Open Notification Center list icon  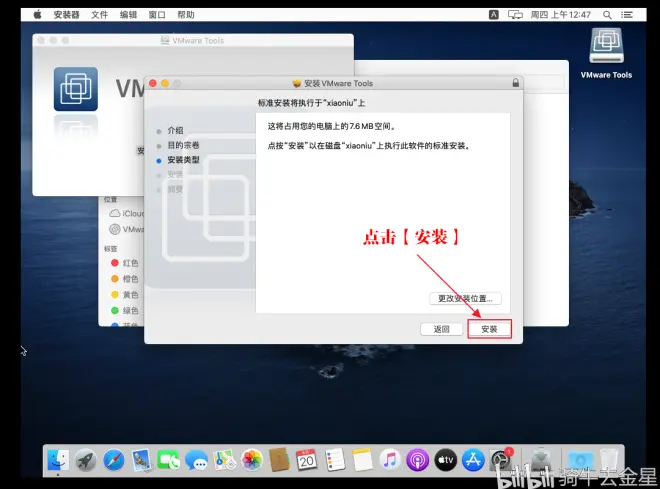[x=627, y=15]
